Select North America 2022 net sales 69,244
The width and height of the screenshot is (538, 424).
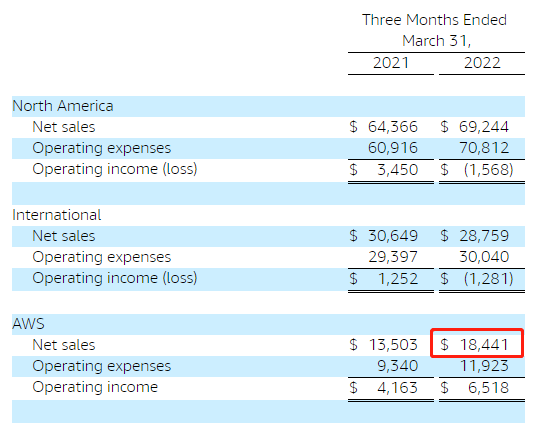(x=483, y=127)
